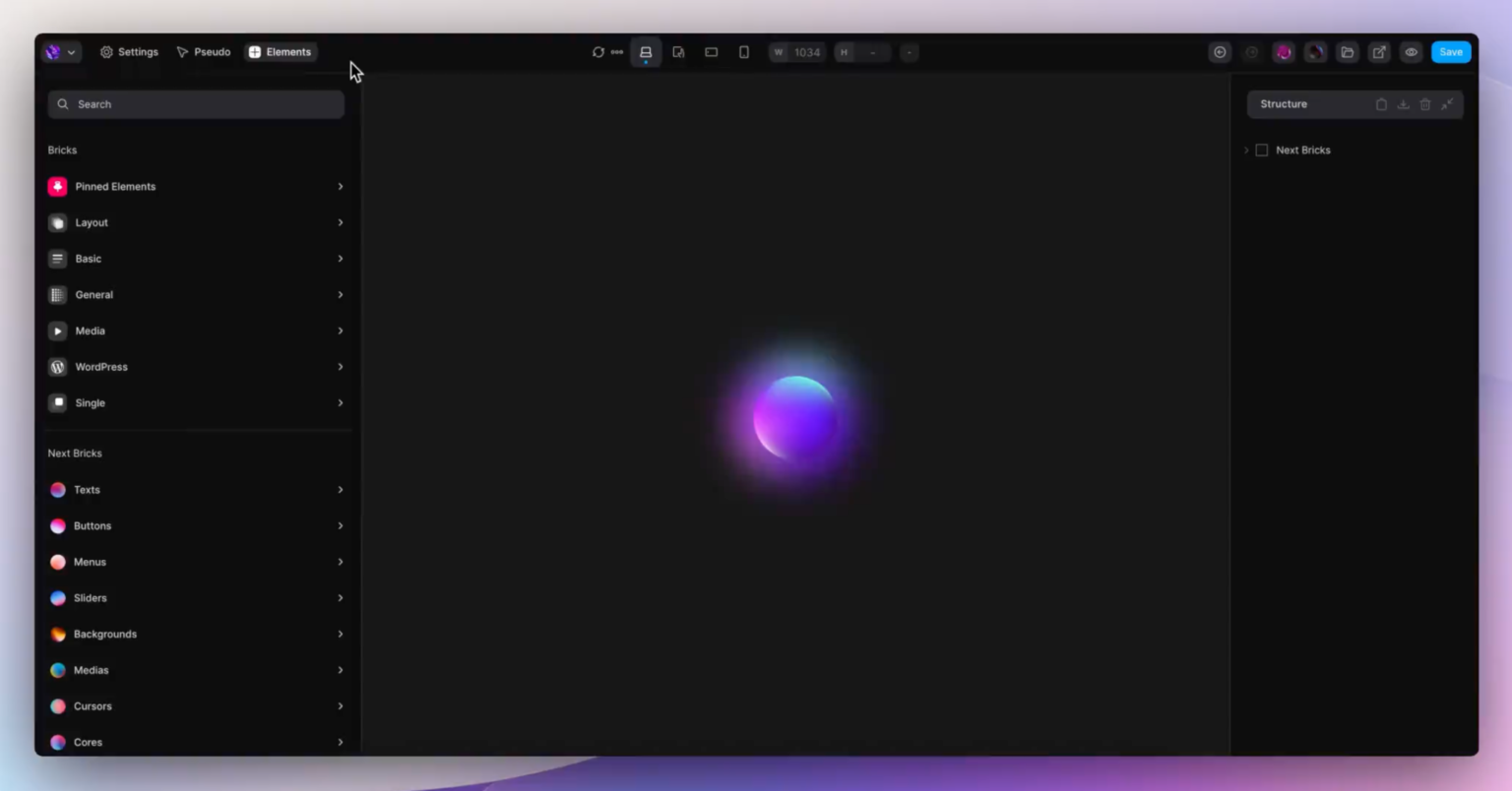Click the download icon in Structure header
Viewport: 1512px width, 791px height.
tap(1403, 104)
